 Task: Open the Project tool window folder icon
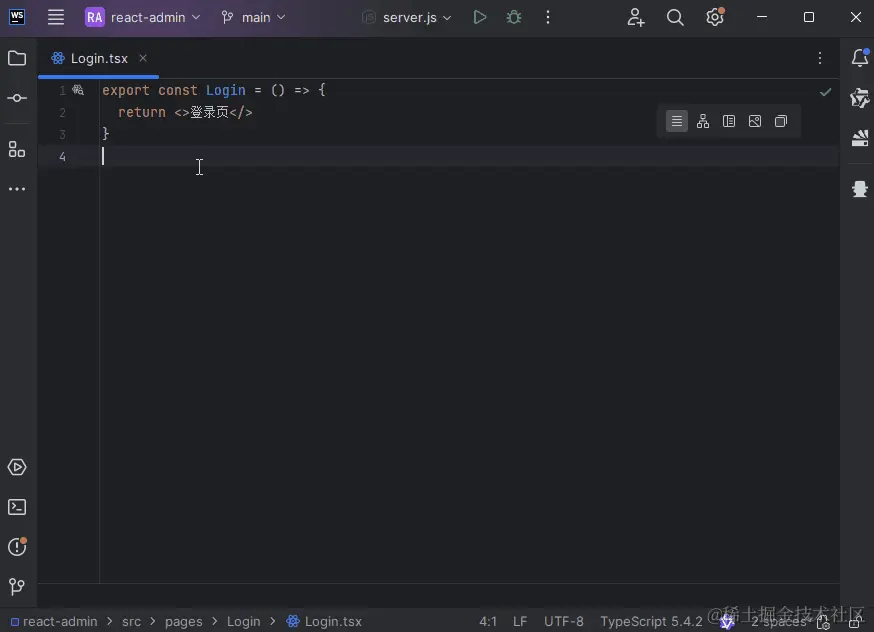[17, 58]
